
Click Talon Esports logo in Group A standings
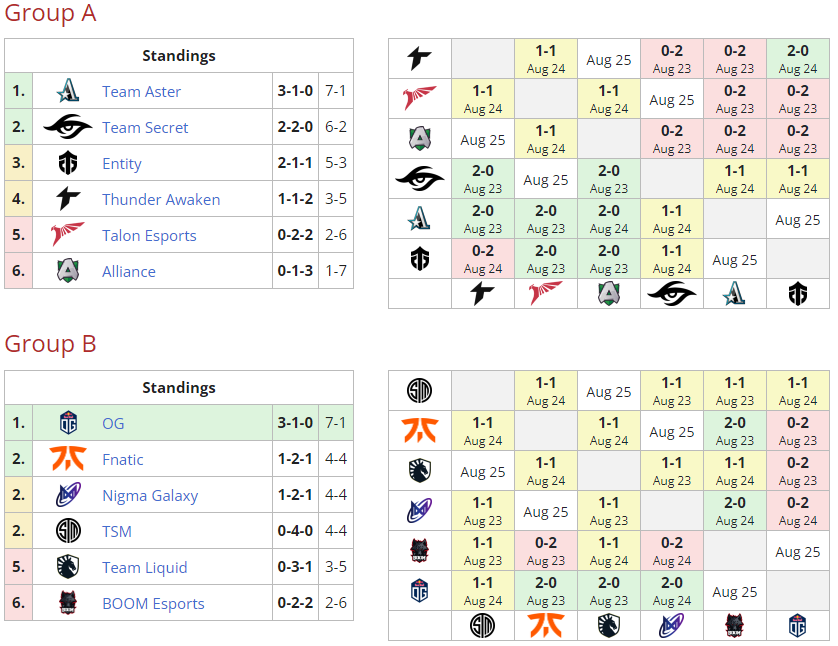[x=68, y=235]
